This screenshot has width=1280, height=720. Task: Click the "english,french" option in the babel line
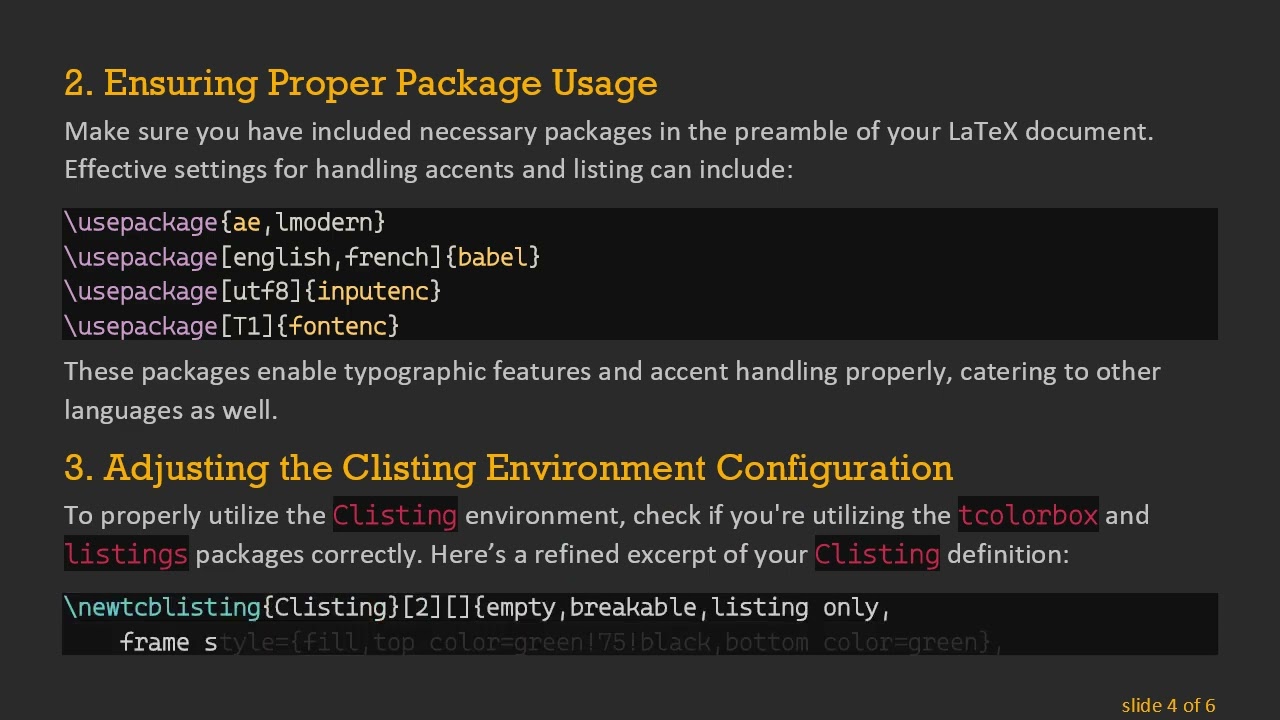pyautogui.click(x=331, y=257)
